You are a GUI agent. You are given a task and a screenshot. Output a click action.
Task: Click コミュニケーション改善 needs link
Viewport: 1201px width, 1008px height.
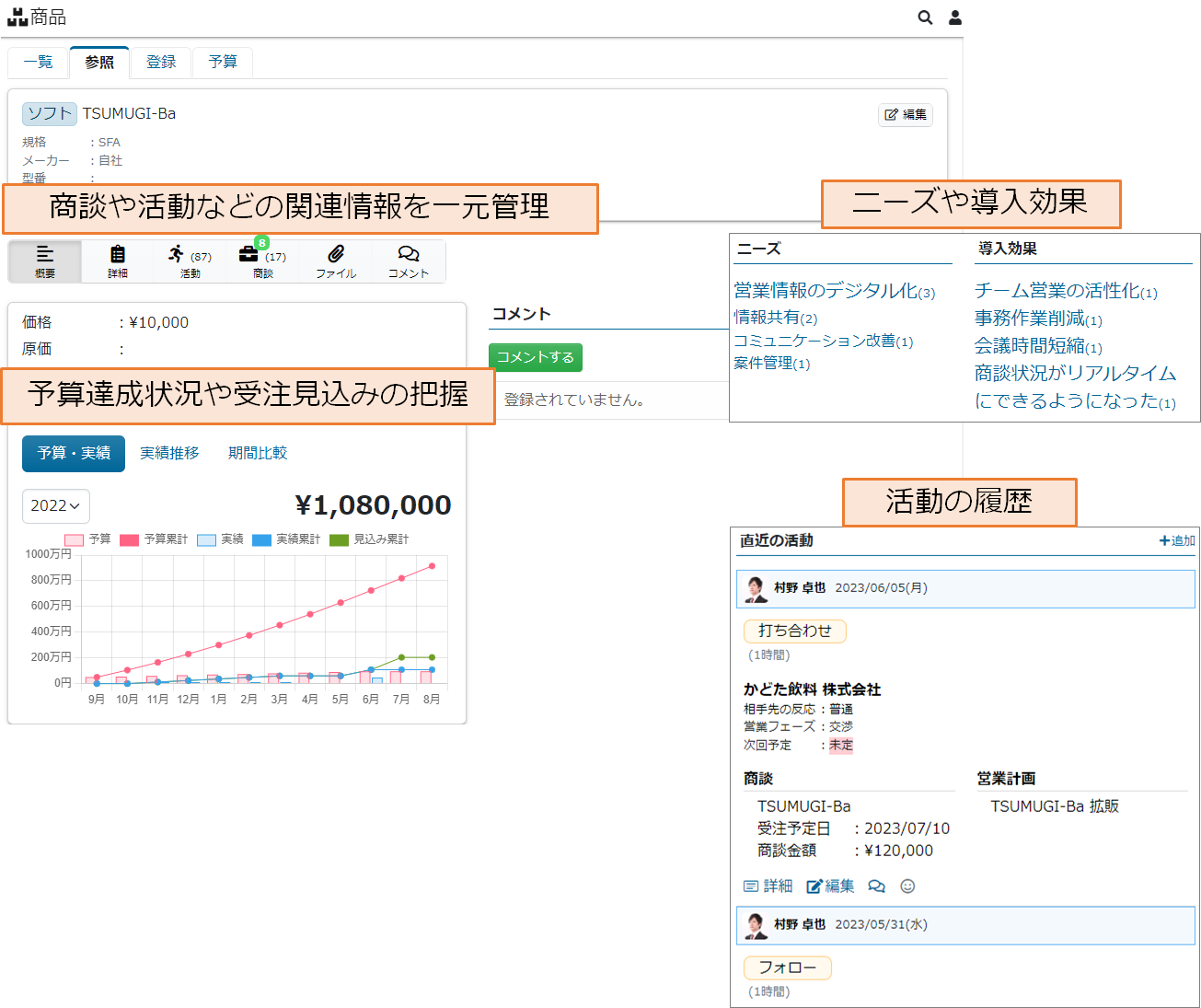[x=823, y=342]
